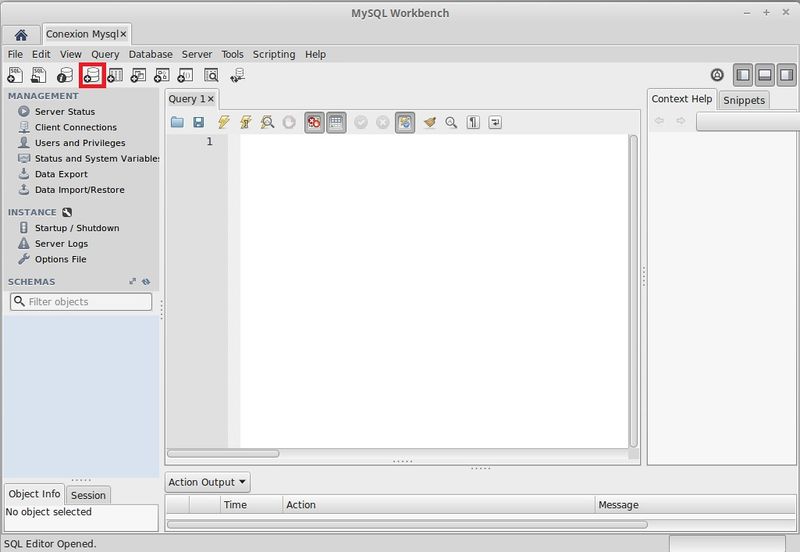Screen dimensions: 800x552
Task: Open Client Connections
Action: (76, 127)
